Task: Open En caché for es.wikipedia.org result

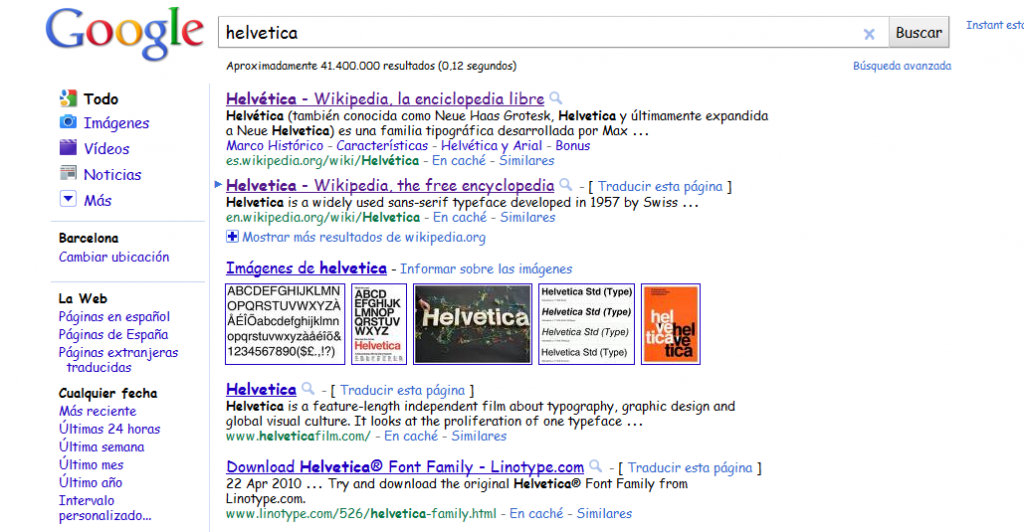Action: (x=459, y=161)
